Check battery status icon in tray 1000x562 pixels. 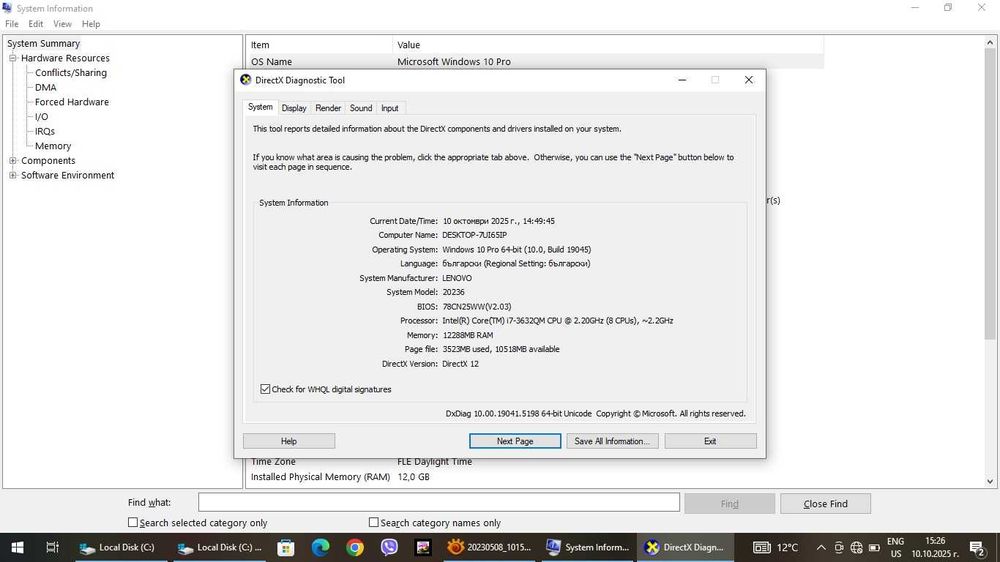874,547
